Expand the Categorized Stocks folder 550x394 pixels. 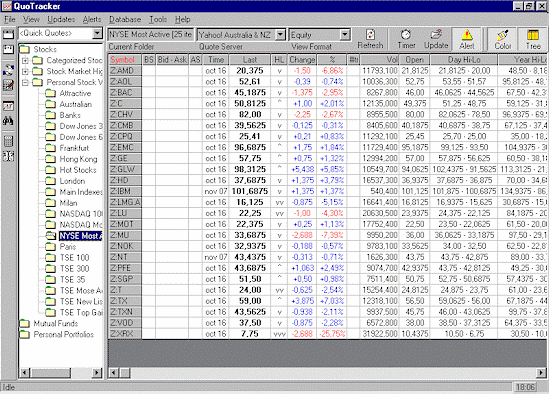point(25,60)
